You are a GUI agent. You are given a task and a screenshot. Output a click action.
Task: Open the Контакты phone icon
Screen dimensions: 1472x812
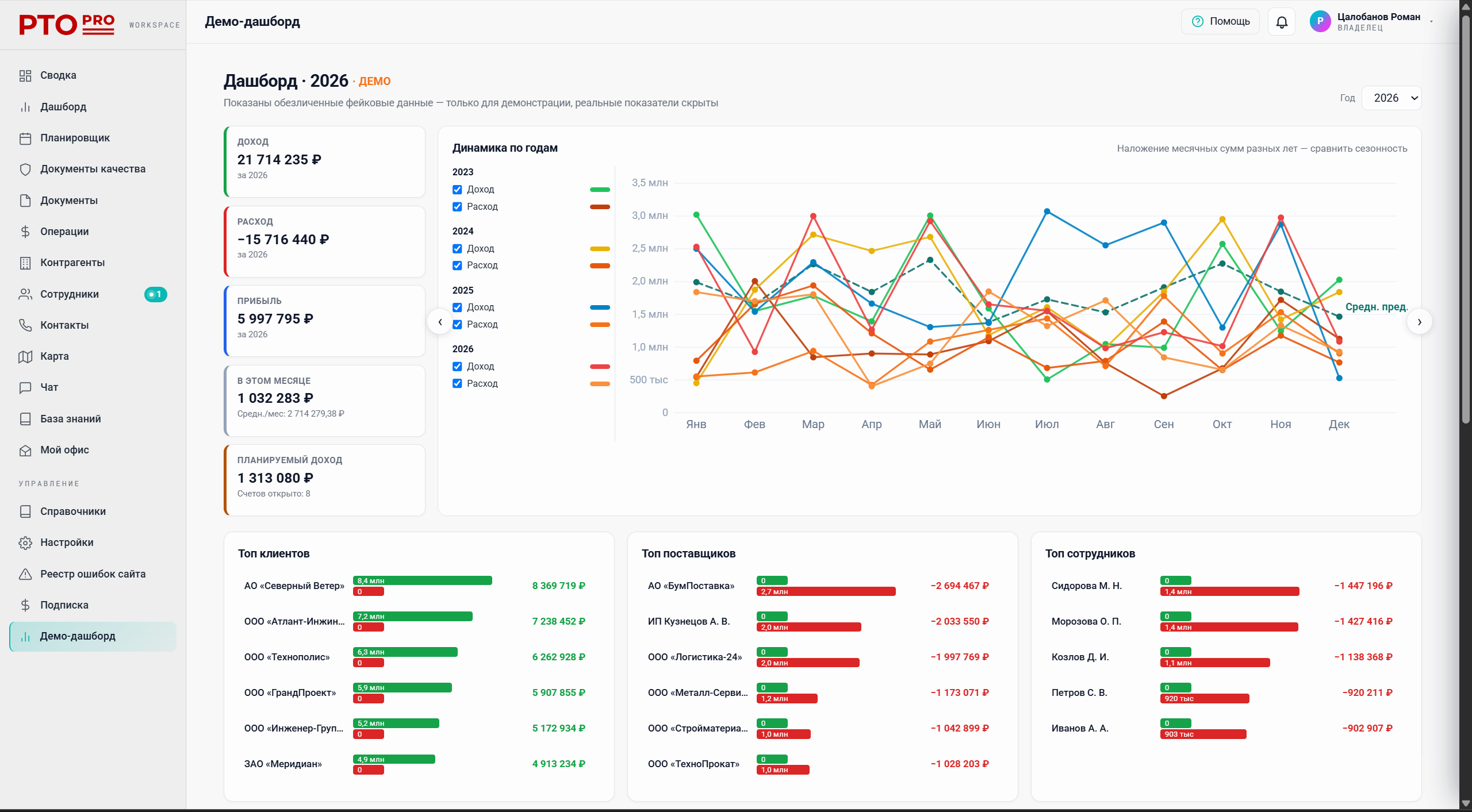(x=25, y=325)
